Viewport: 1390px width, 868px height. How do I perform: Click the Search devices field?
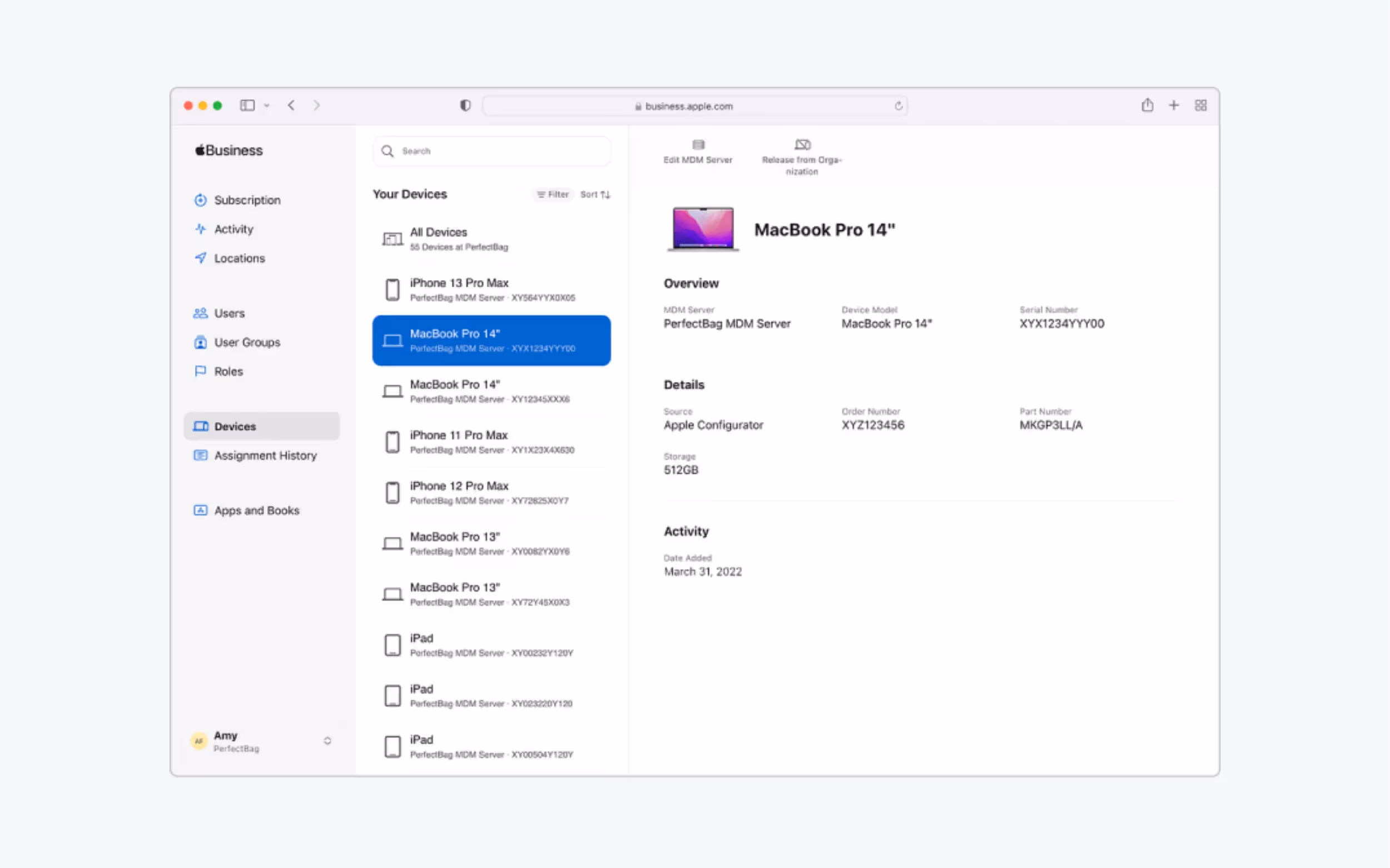[492, 151]
